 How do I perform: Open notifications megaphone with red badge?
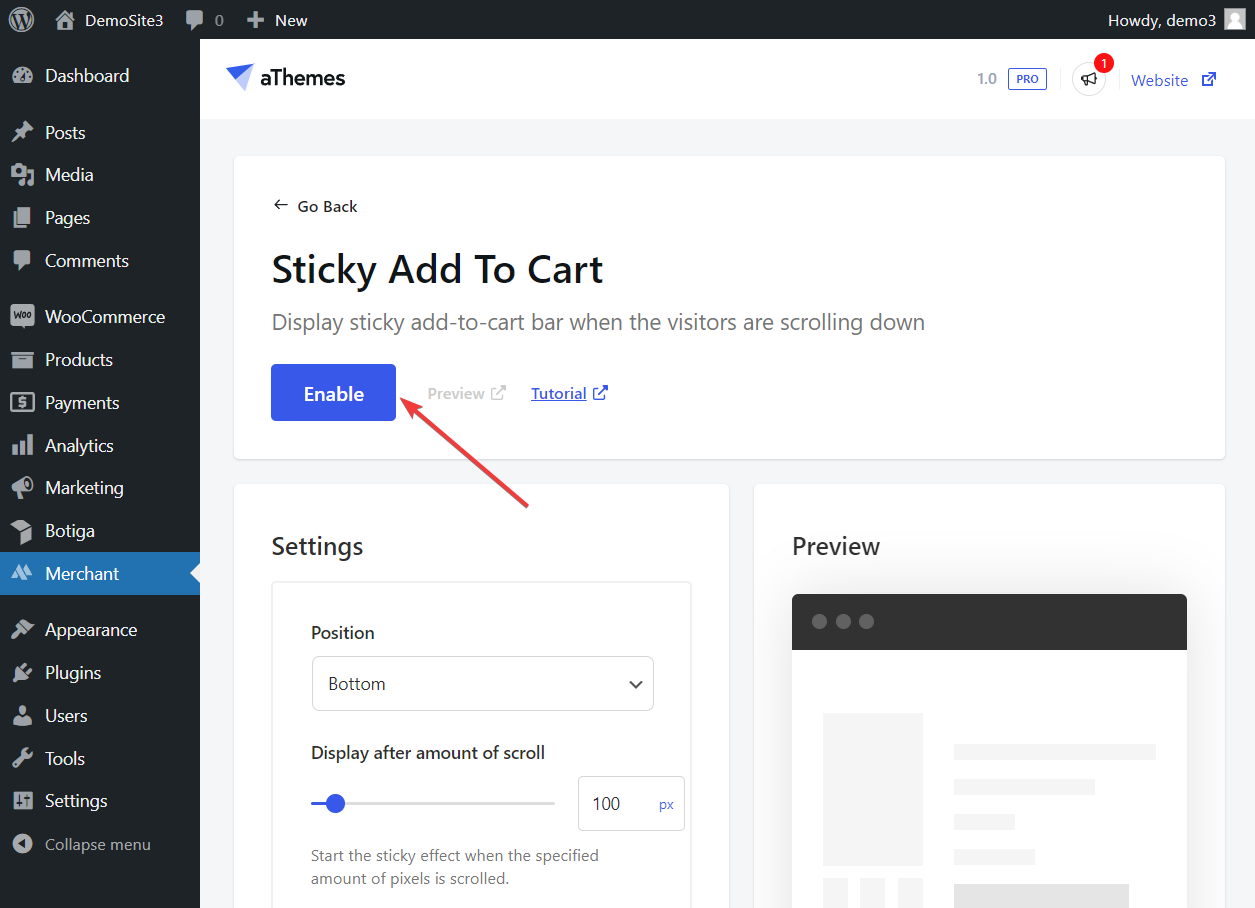pos(1089,79)
